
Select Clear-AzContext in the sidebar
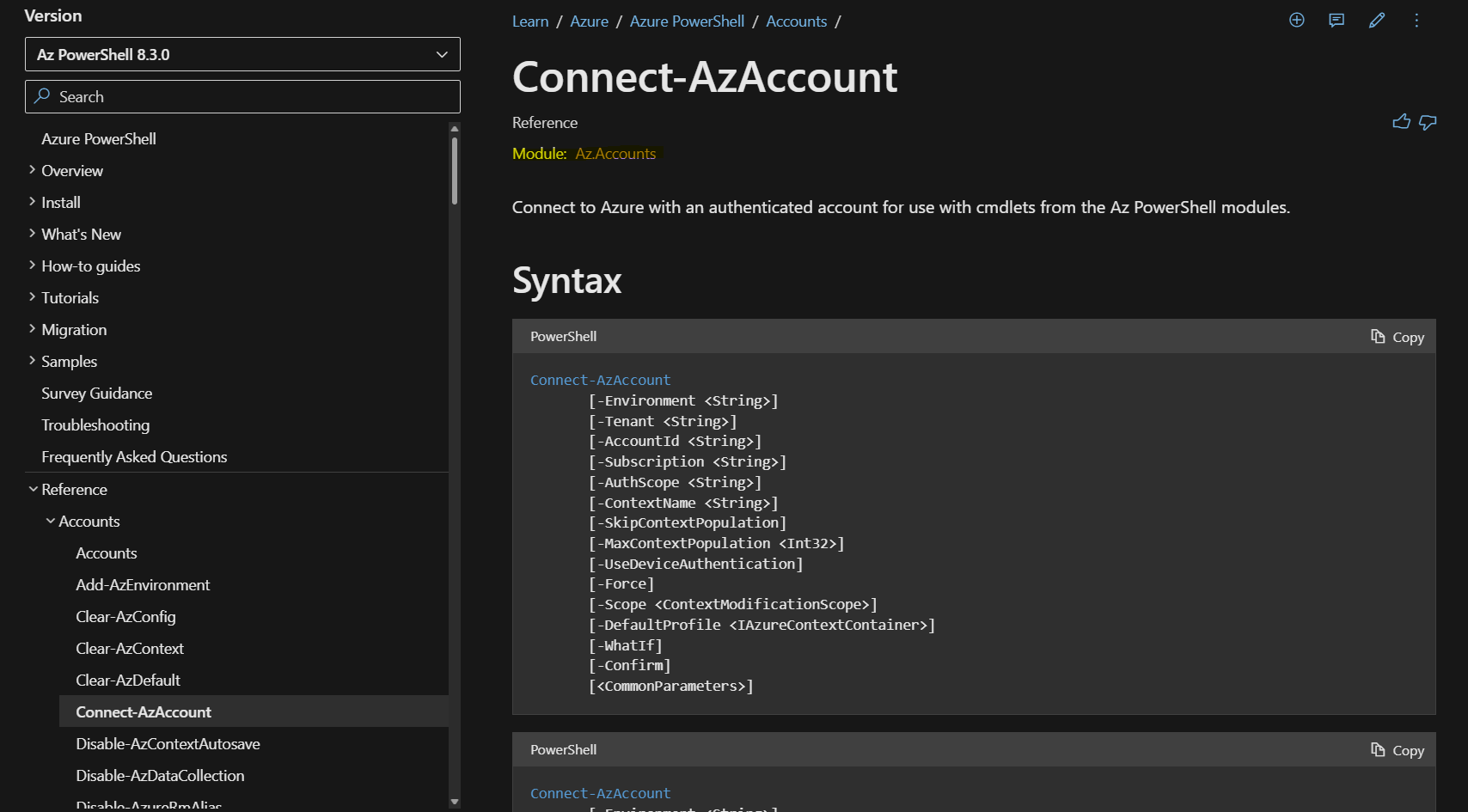(130, 648)
